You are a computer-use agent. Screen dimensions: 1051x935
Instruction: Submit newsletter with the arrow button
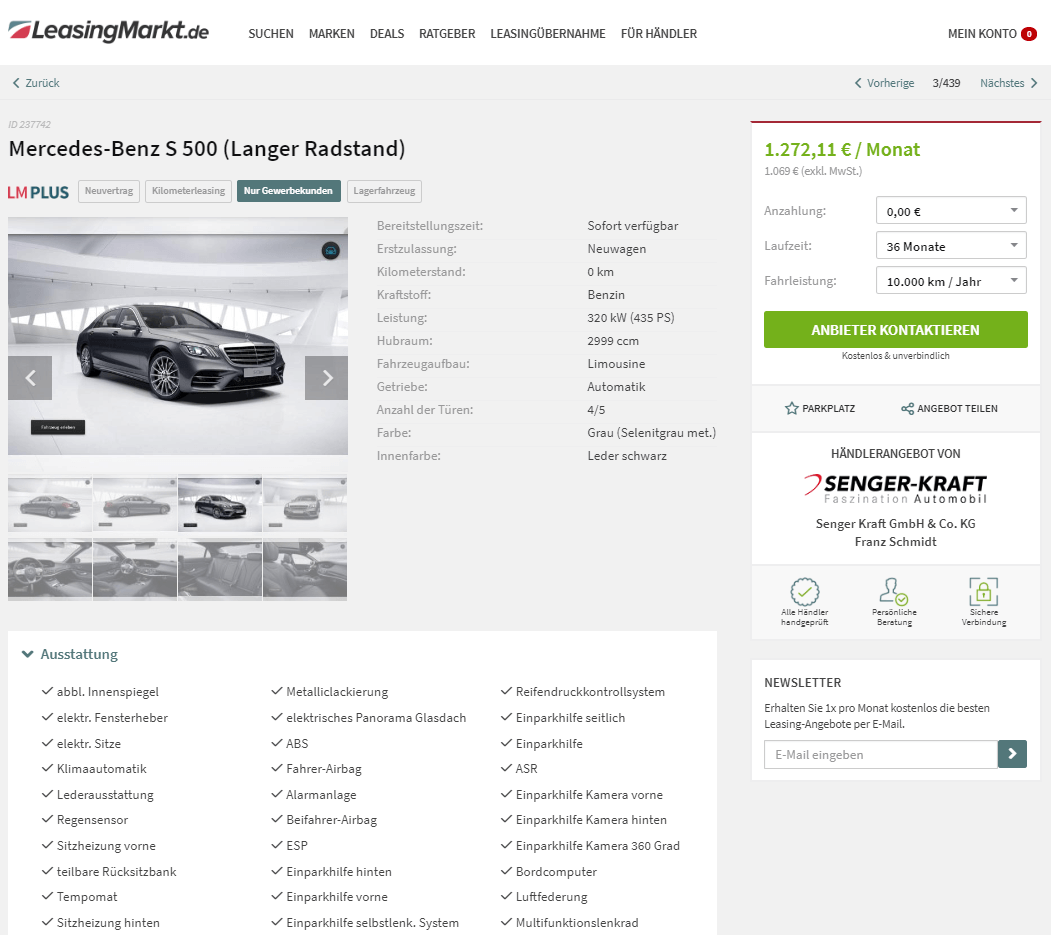click(1012, 755)
